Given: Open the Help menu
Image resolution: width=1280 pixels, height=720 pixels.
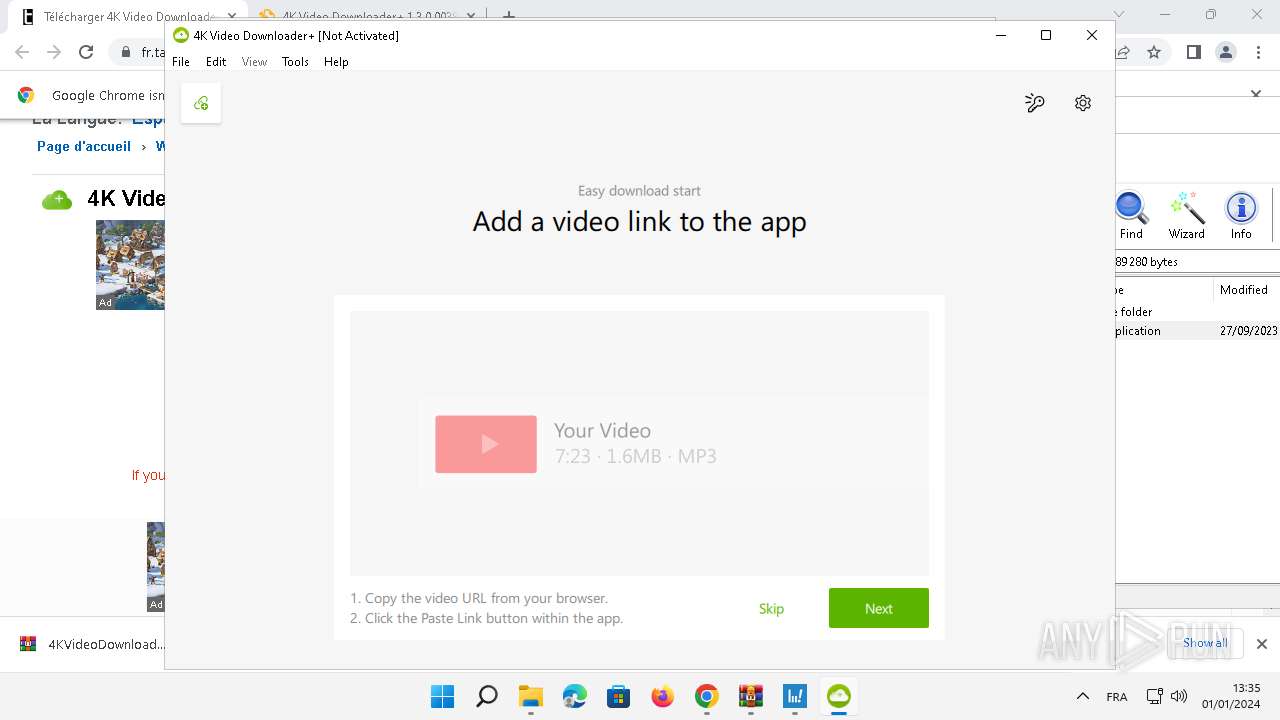Looking at the screenshot, I should coord(336,62).
